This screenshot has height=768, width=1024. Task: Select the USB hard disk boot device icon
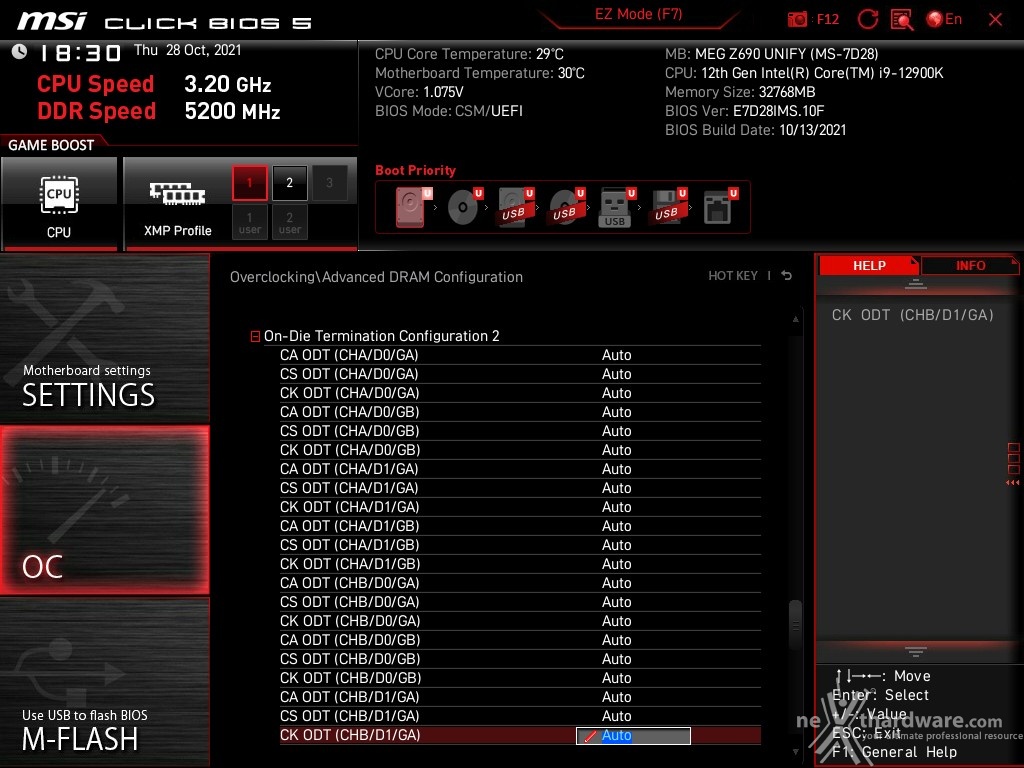[515, 206]
